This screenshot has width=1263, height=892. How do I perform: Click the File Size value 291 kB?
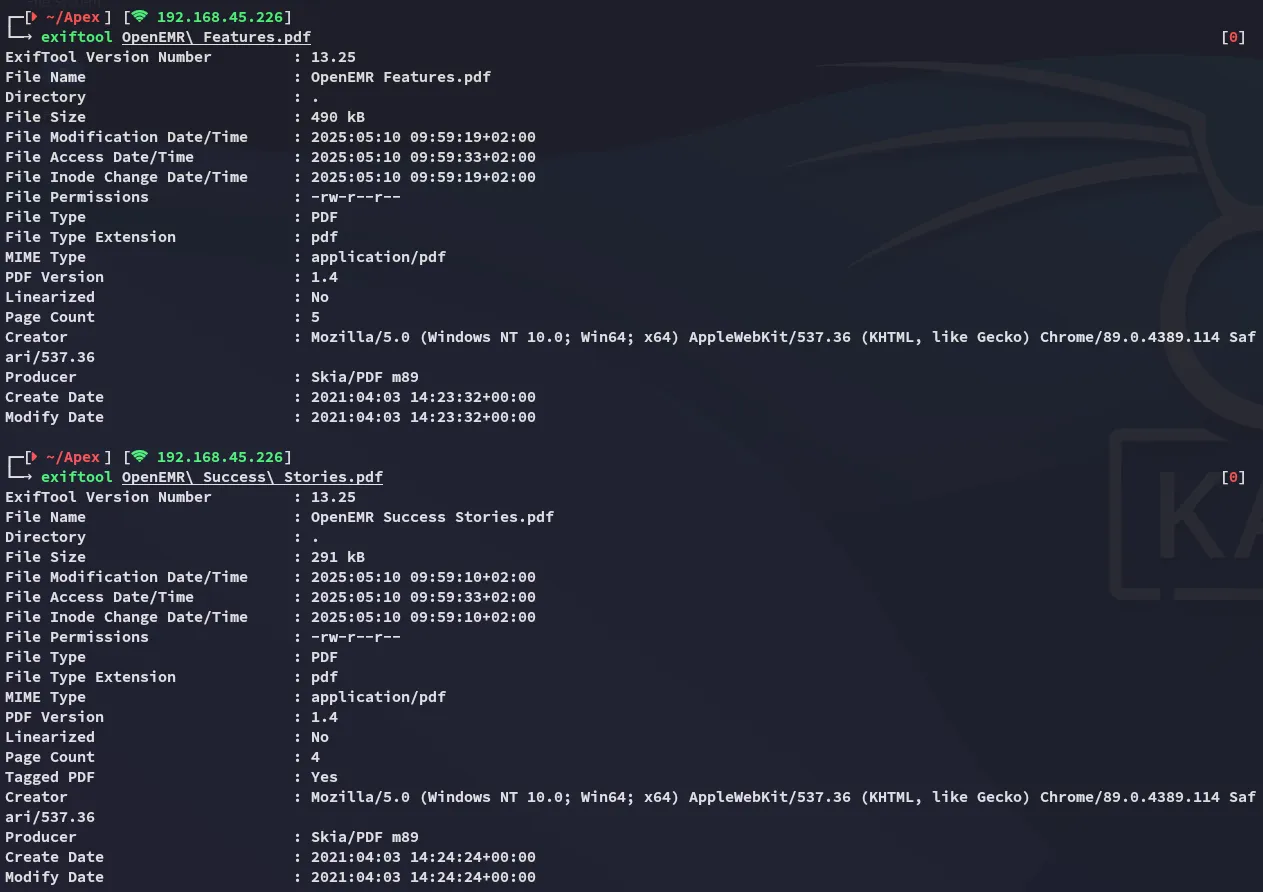[x=338, y=557]
